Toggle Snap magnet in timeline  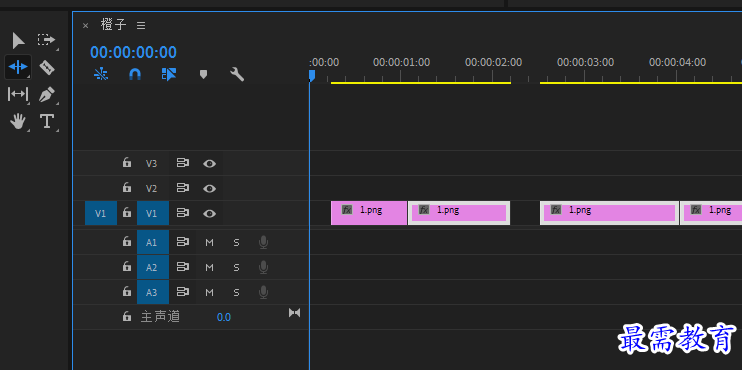point(135,74)
